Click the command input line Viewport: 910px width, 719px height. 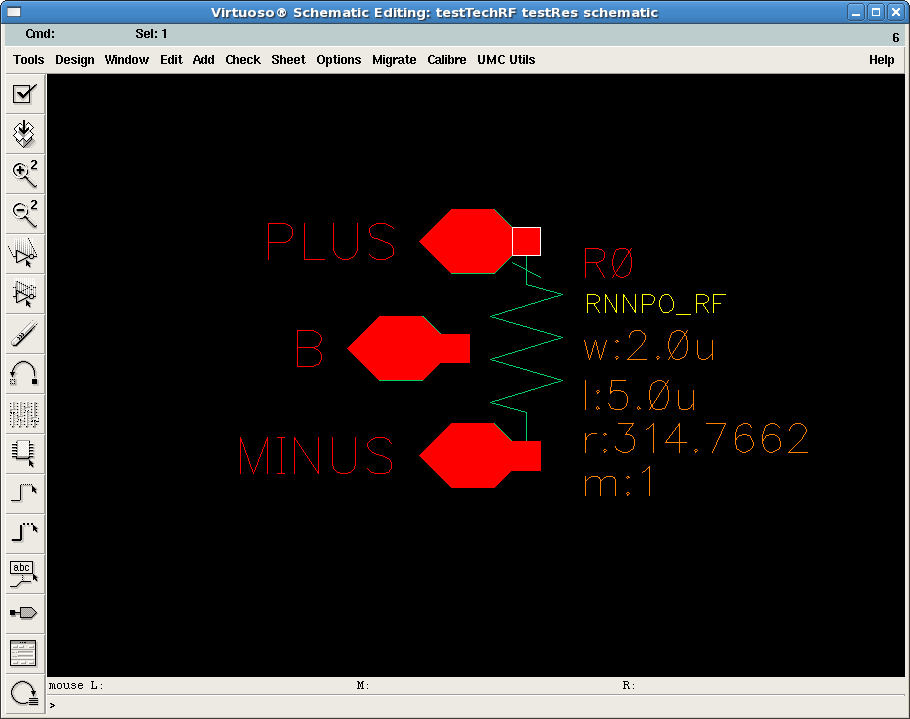[x=476, y=706]
